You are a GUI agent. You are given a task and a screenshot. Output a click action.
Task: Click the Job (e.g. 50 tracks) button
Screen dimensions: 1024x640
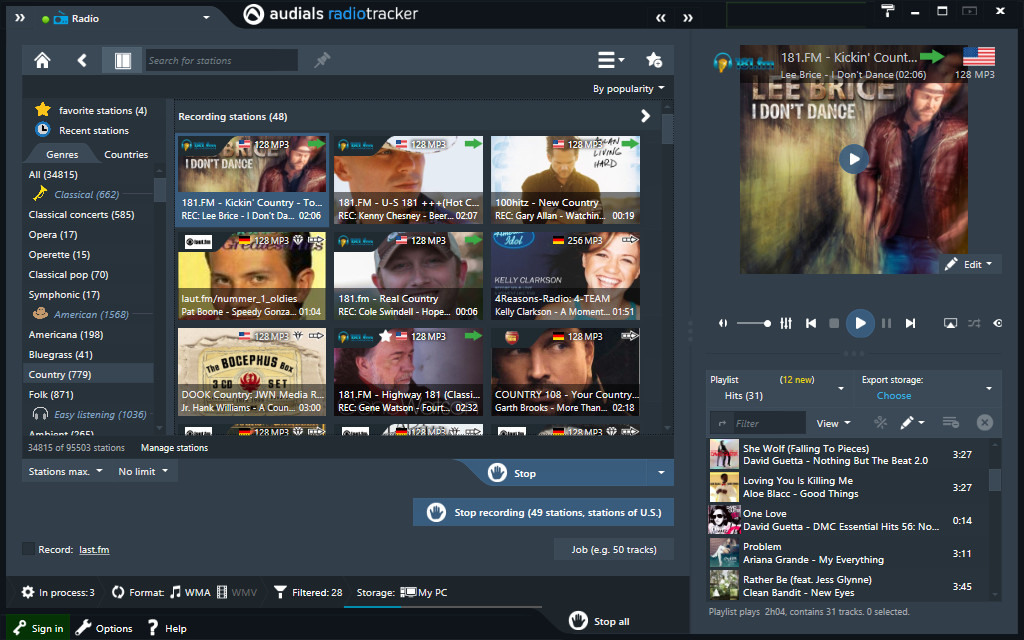(614, 549)
